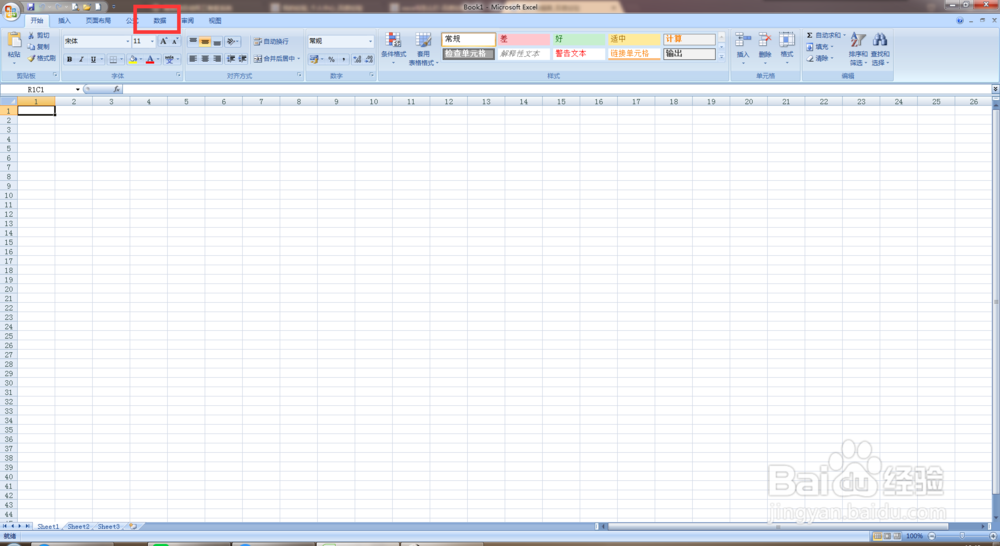Apply accounting number format icon

(314, 59)
